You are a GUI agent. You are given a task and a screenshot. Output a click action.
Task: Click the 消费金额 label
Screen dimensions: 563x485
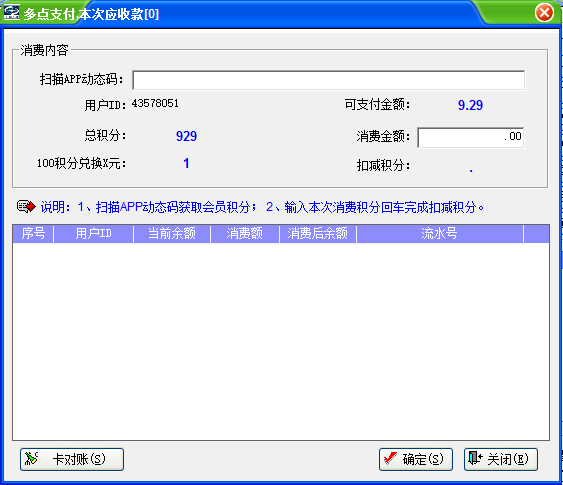pos(383,136)
